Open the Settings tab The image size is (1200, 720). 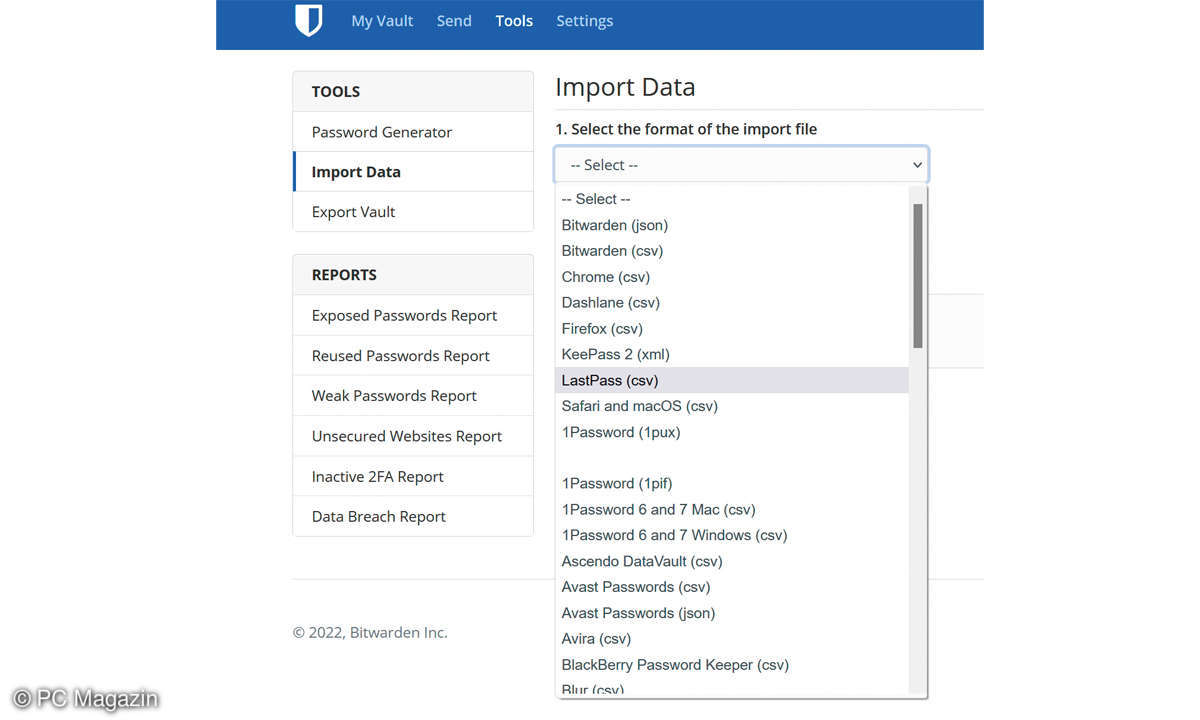tap(585, 21)
